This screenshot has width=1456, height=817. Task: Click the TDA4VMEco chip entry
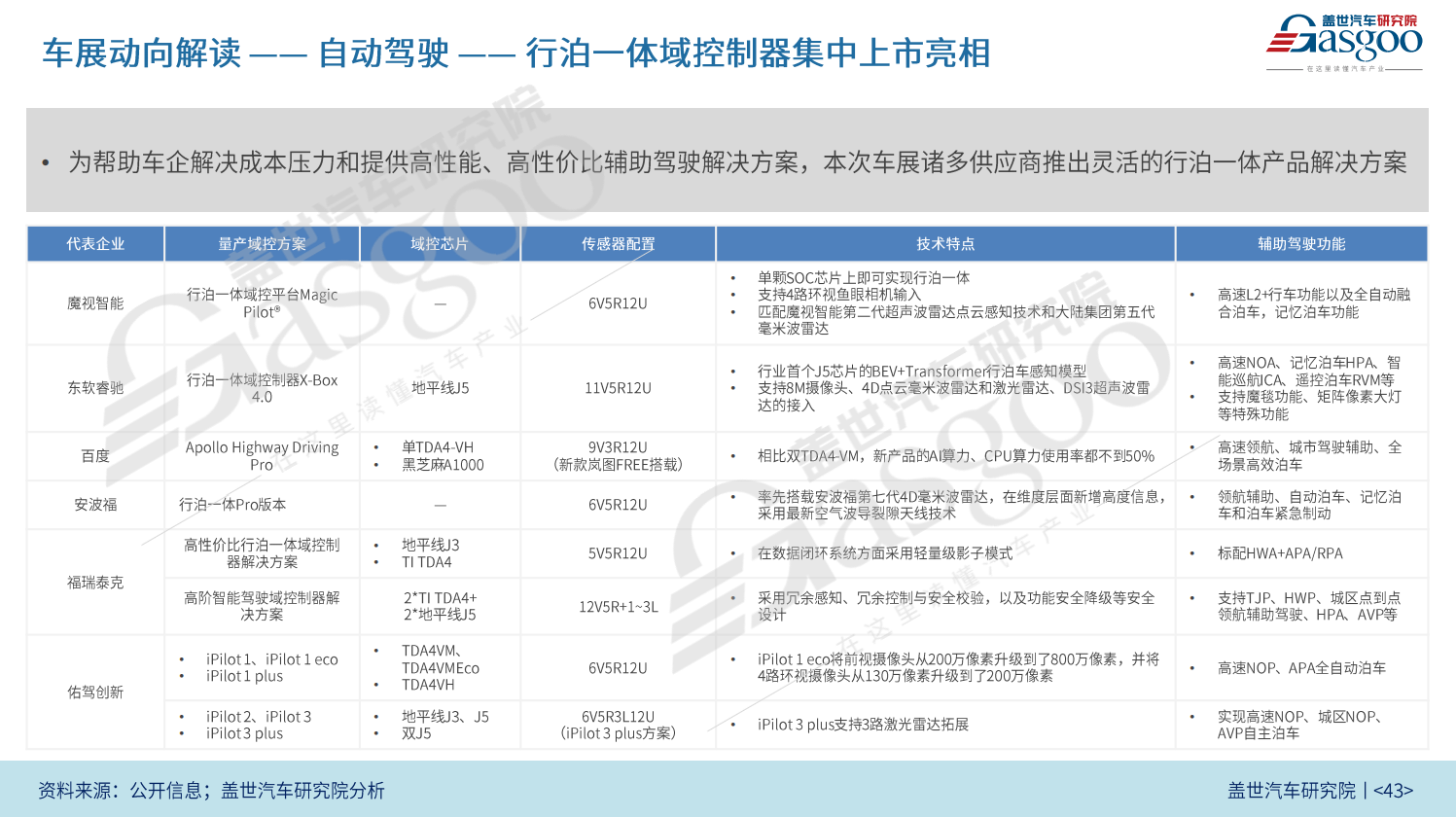click(441, 668)
